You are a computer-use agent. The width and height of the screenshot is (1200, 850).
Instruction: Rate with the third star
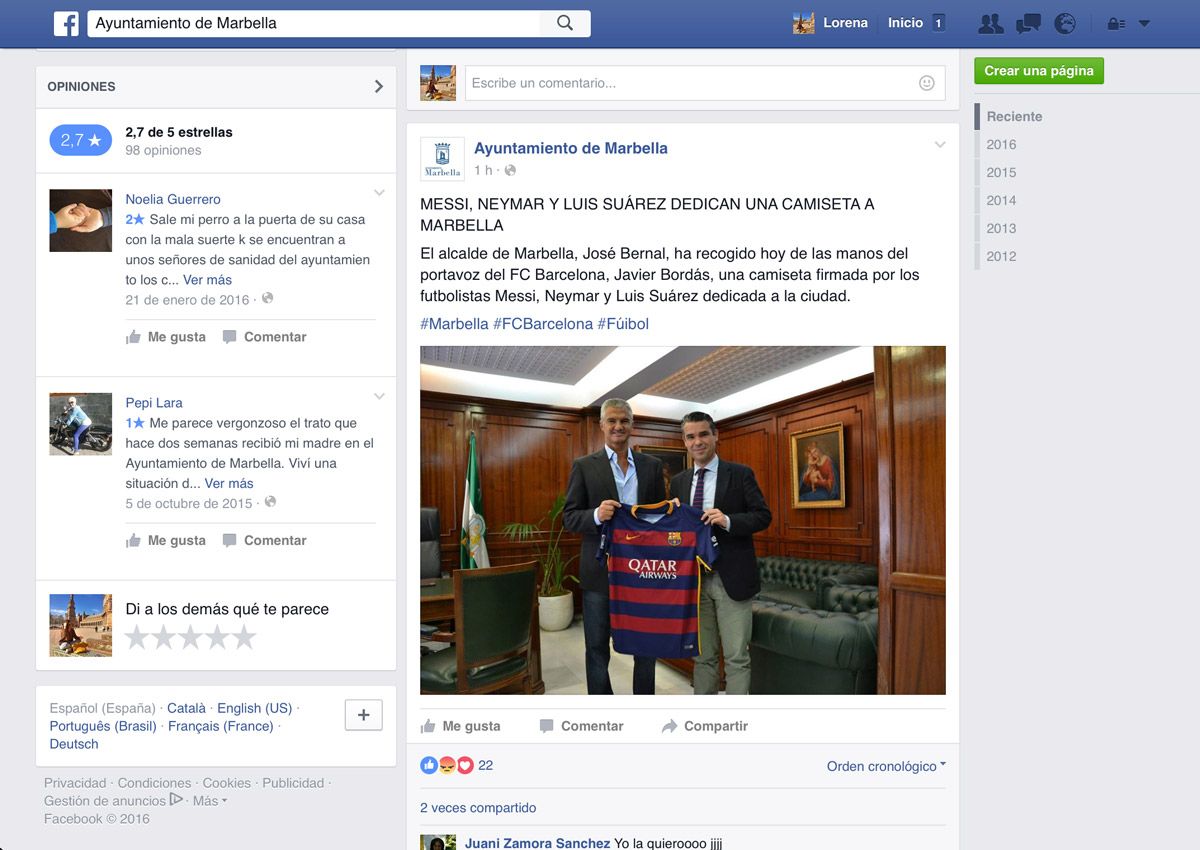click(x=191, y=638)
